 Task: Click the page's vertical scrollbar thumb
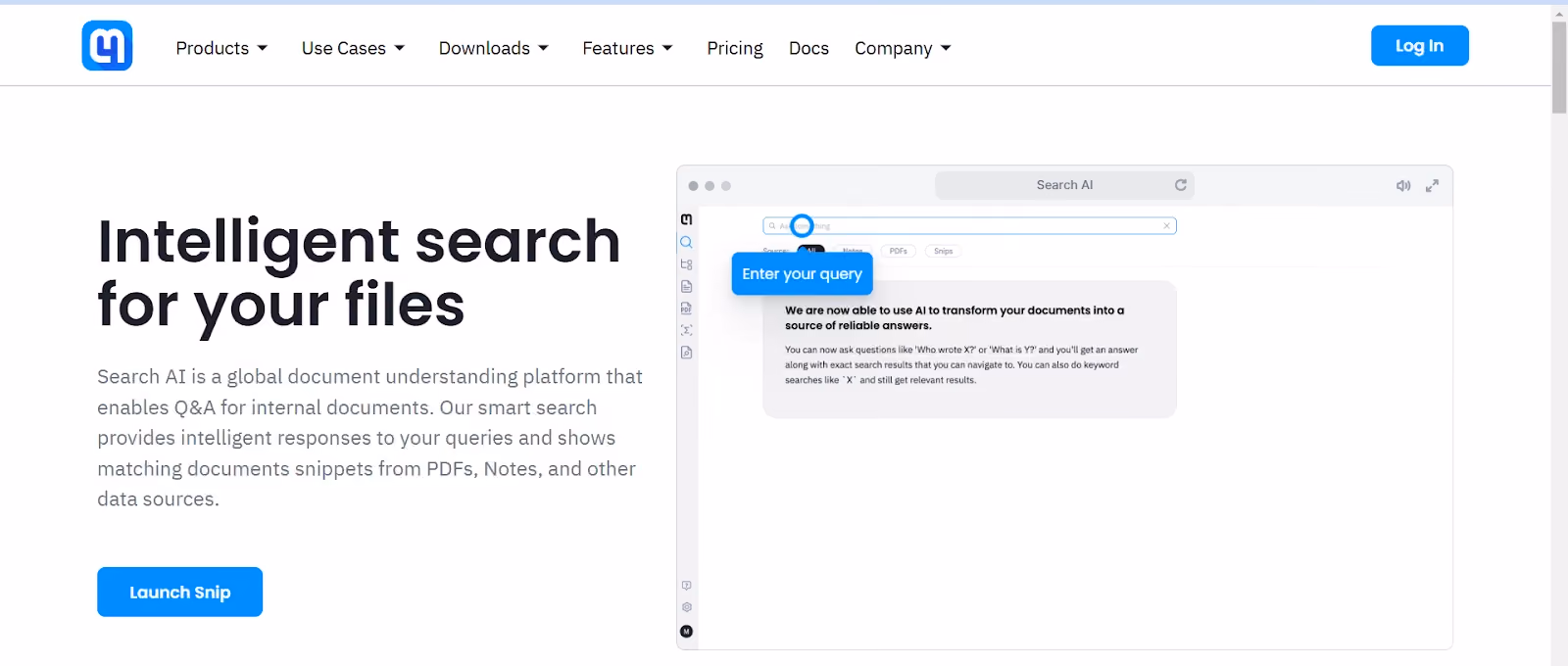point(1559,68)
